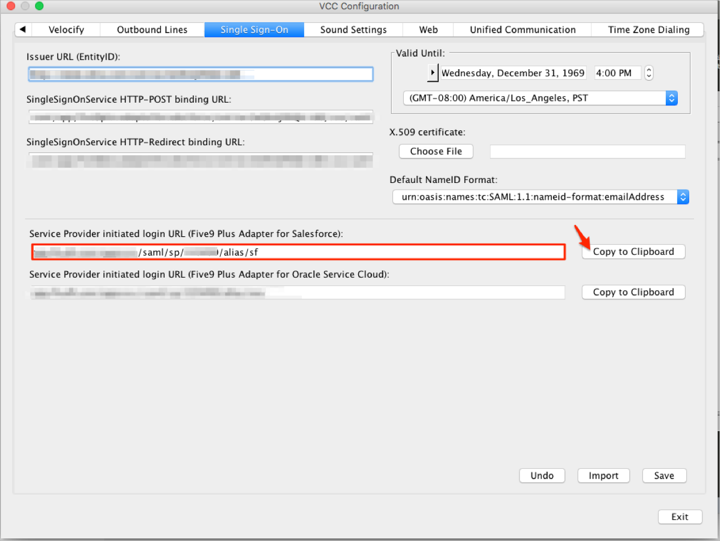This screenshot has width=720, height=541.
Task: Copy the Oracle Service Cloud URL to clipboard
Action: tap(633, 292)
